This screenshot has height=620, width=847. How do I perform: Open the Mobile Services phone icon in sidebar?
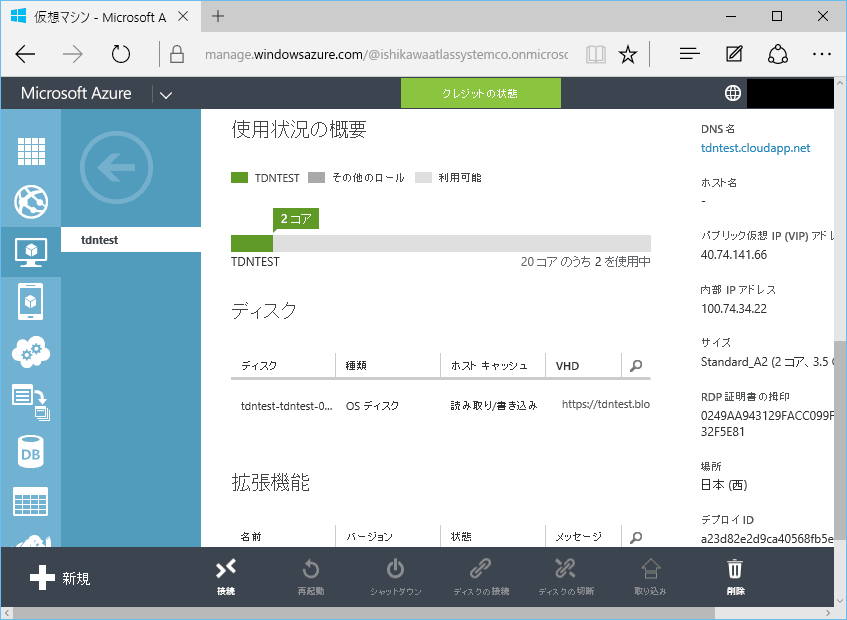31,301
